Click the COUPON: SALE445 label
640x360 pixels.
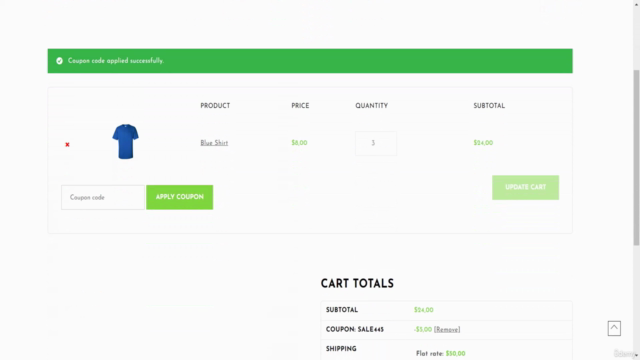(355, 329)
